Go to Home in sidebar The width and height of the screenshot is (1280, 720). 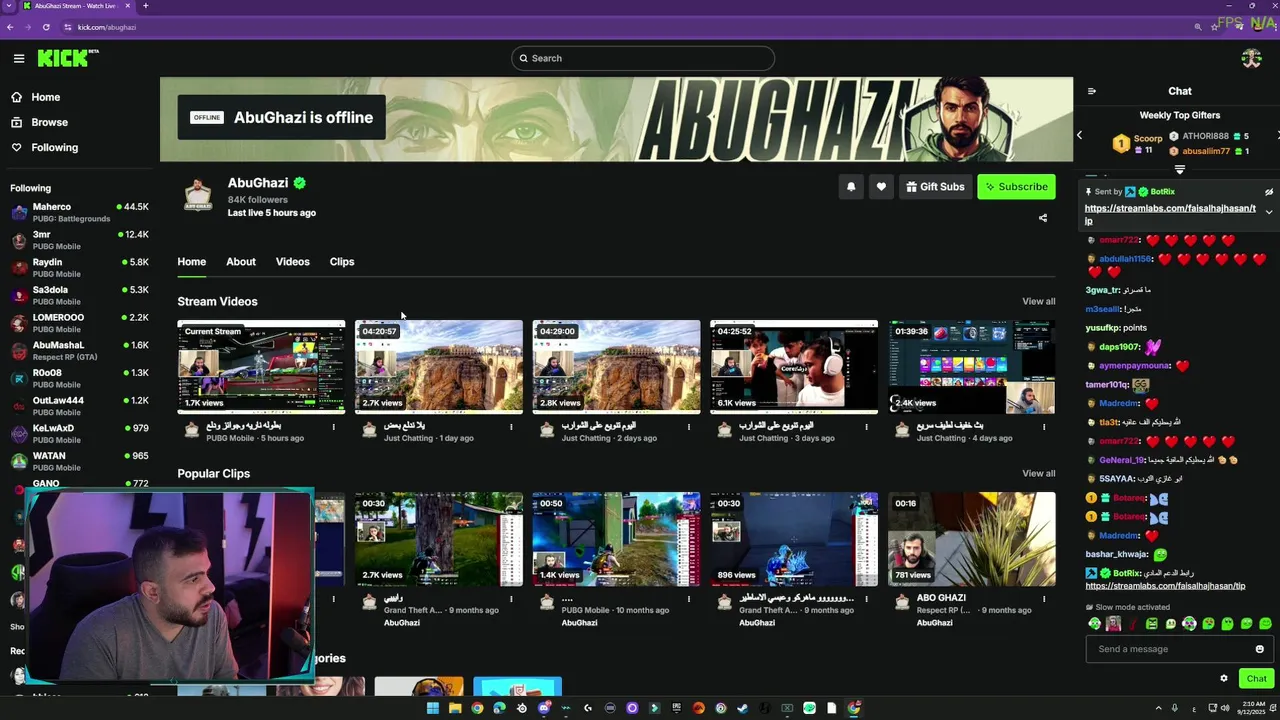36,97
